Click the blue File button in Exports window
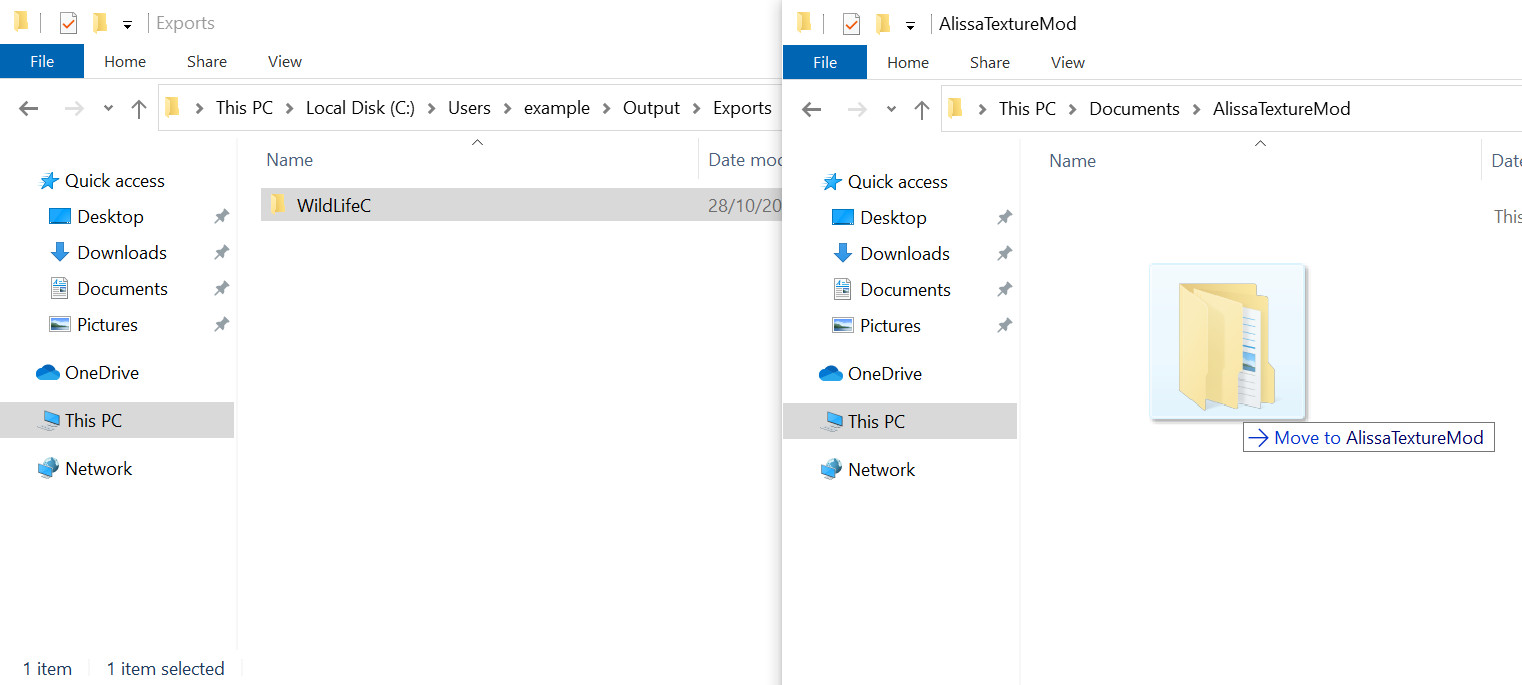Screen dimensions: 1522x685 pyautogui.click(x=42, y=62)
